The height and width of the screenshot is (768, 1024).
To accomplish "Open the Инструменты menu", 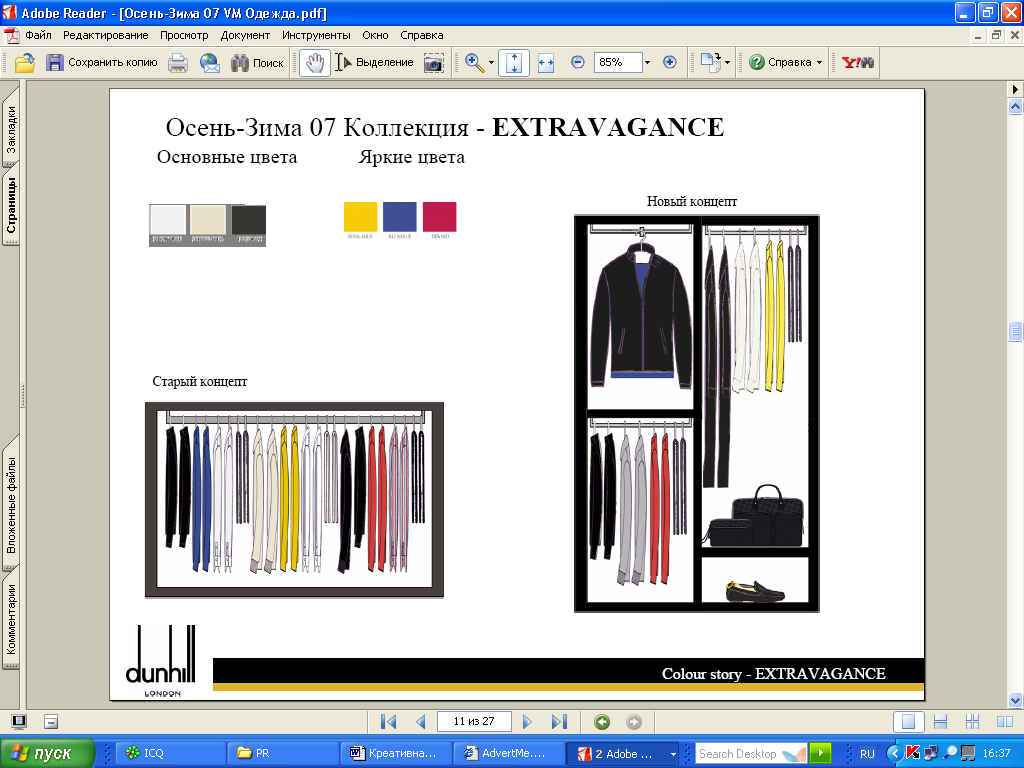I will tap(316, 35).
